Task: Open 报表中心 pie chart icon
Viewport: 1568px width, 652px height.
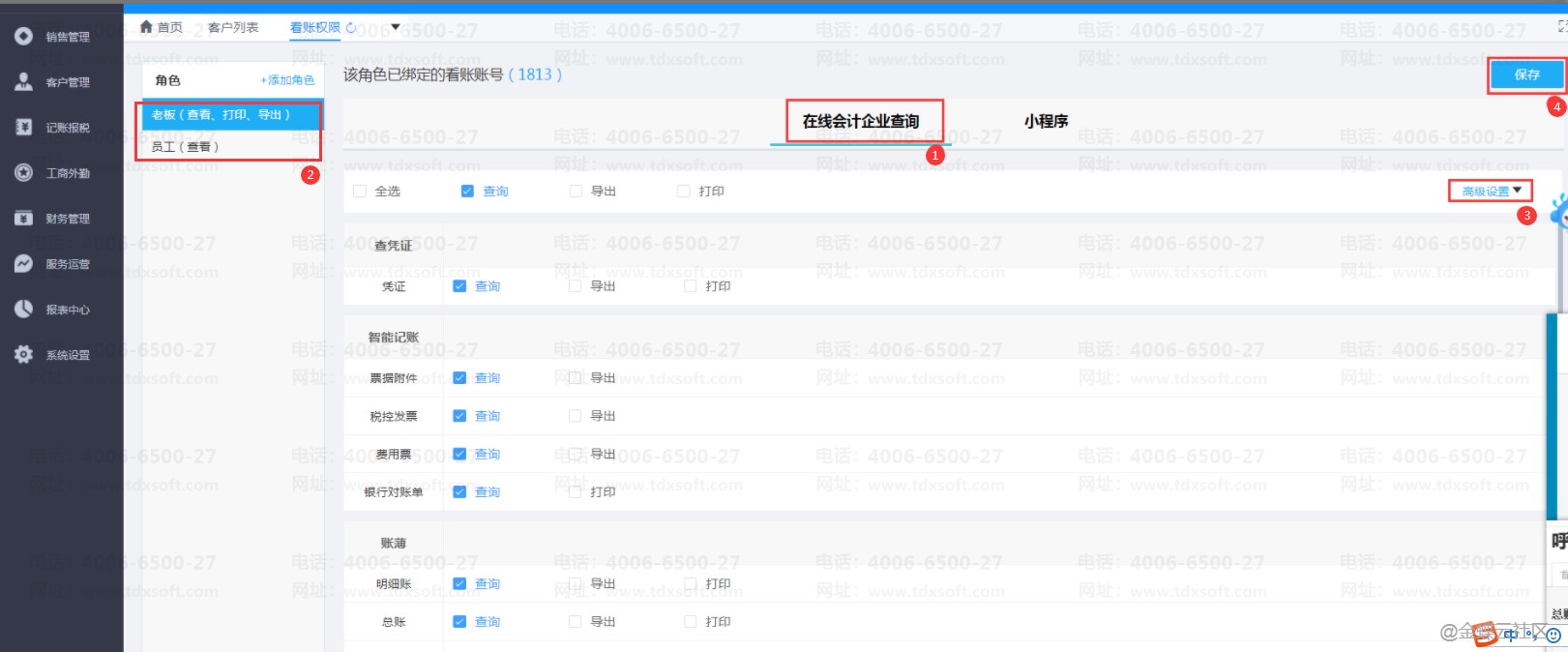Action: (23, 309)
